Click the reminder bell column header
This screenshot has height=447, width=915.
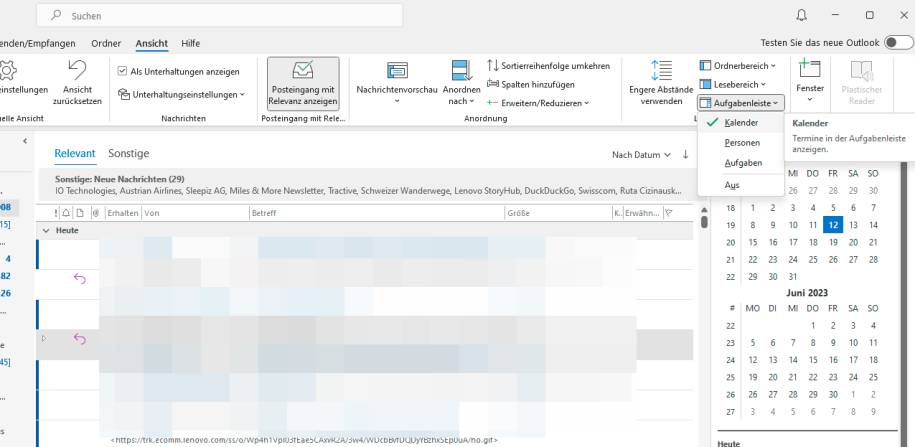tap(66, 214)
